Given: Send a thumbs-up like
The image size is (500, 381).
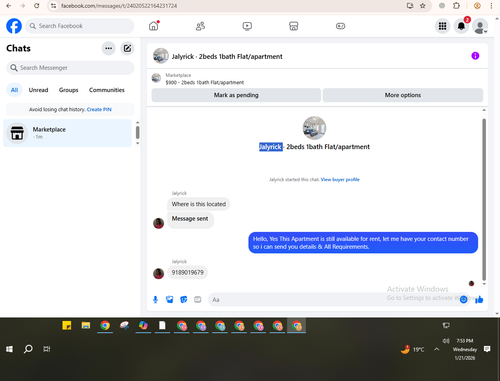Looking at the screenshot, I should pos(479,300).
